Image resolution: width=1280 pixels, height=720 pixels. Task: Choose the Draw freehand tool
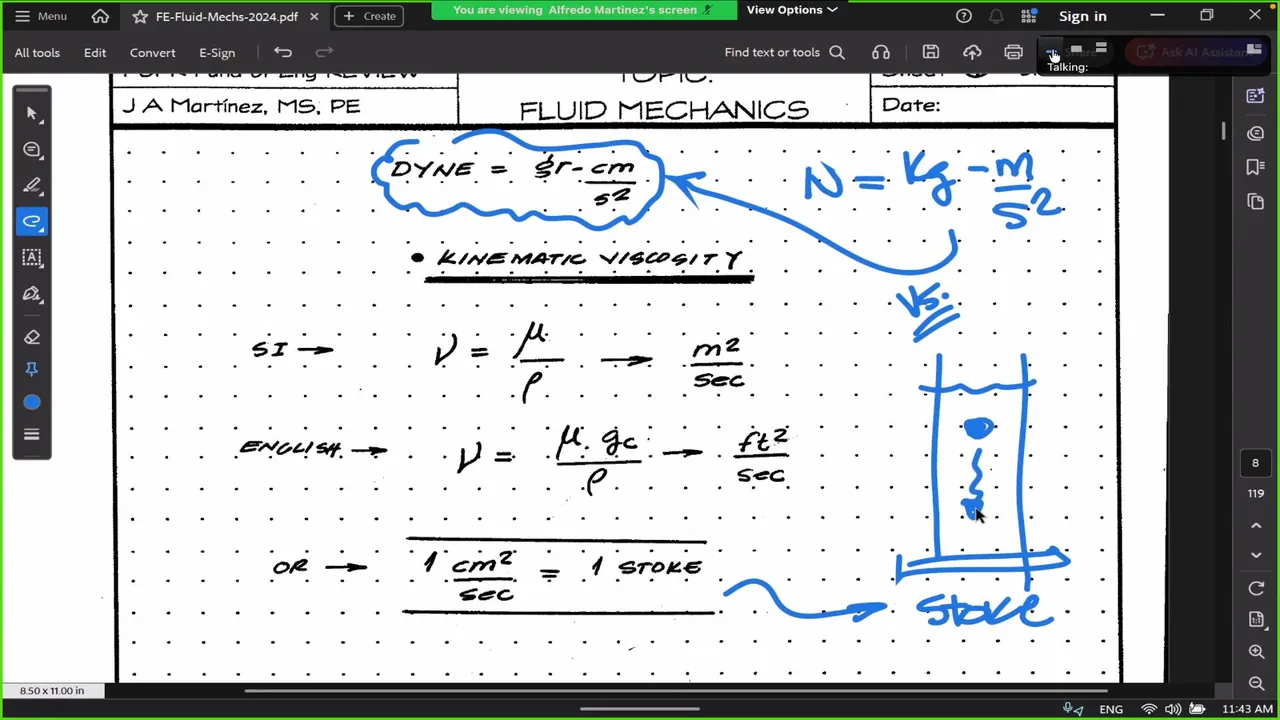point(32,221)
